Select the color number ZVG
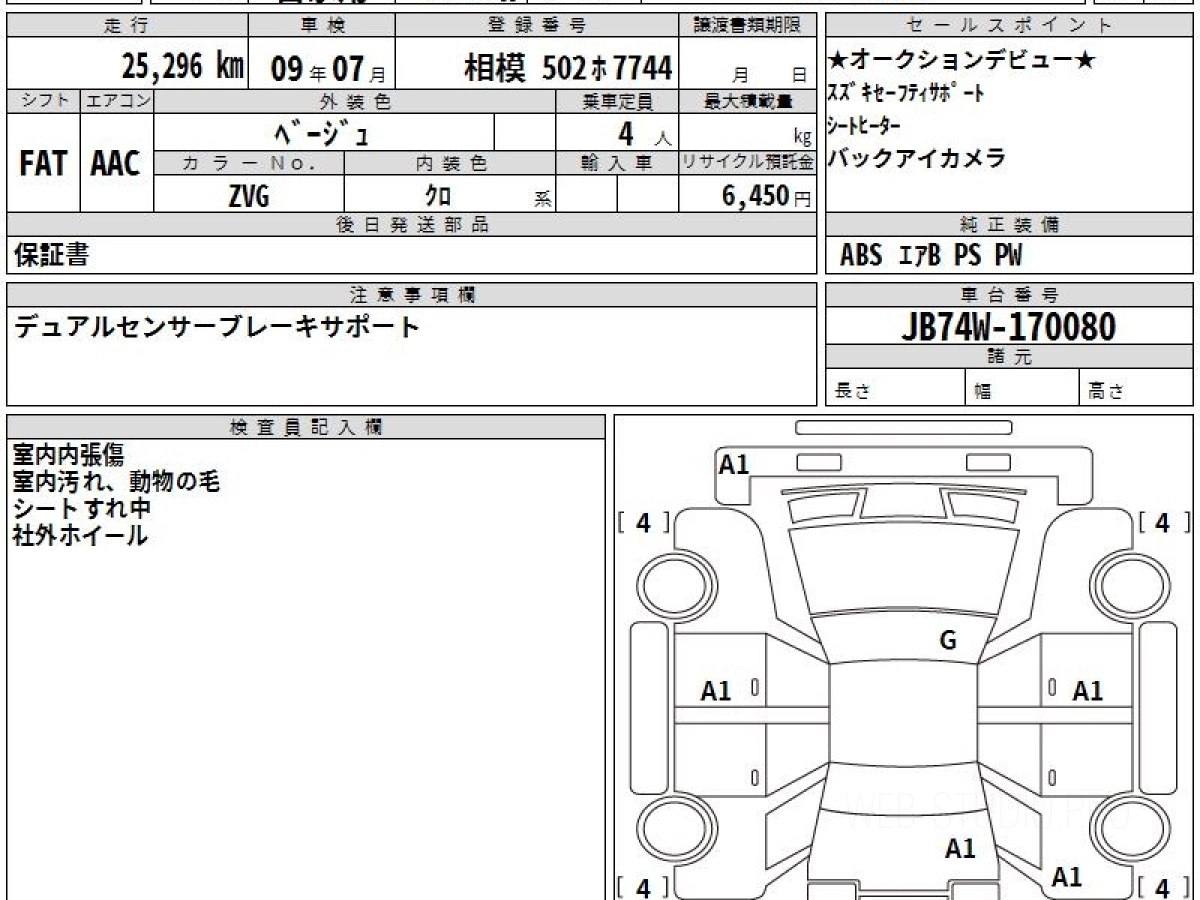1200x900 pixels. [x=248, y=196]
